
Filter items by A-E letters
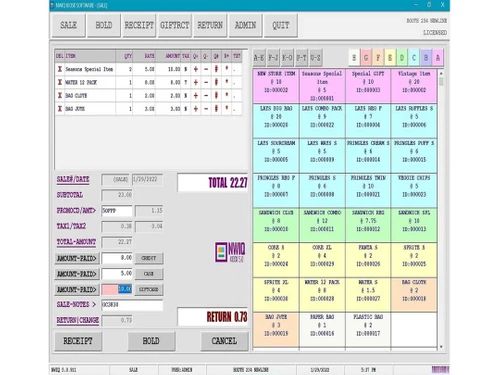[x=259, y=58]
